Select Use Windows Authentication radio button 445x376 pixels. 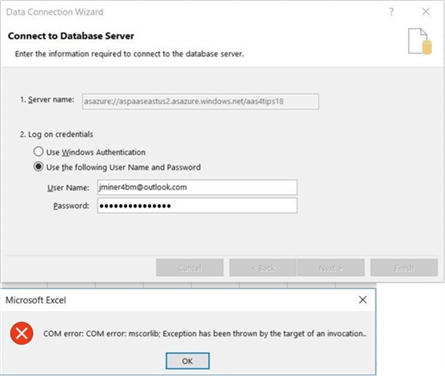[39, 152]
